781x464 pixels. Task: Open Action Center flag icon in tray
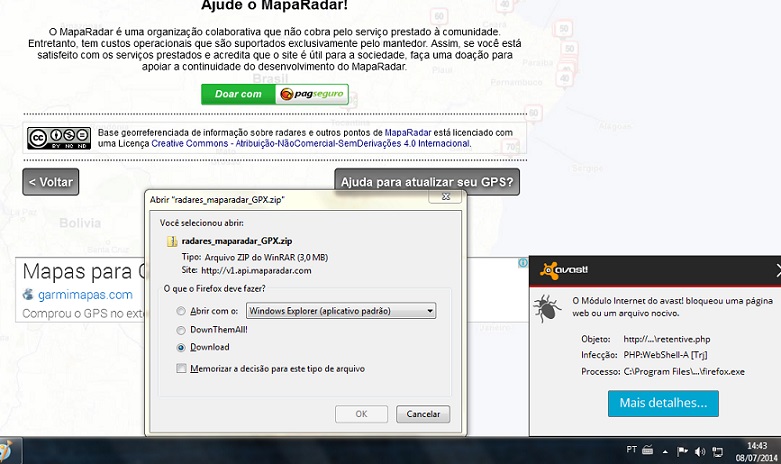point(682,452)
